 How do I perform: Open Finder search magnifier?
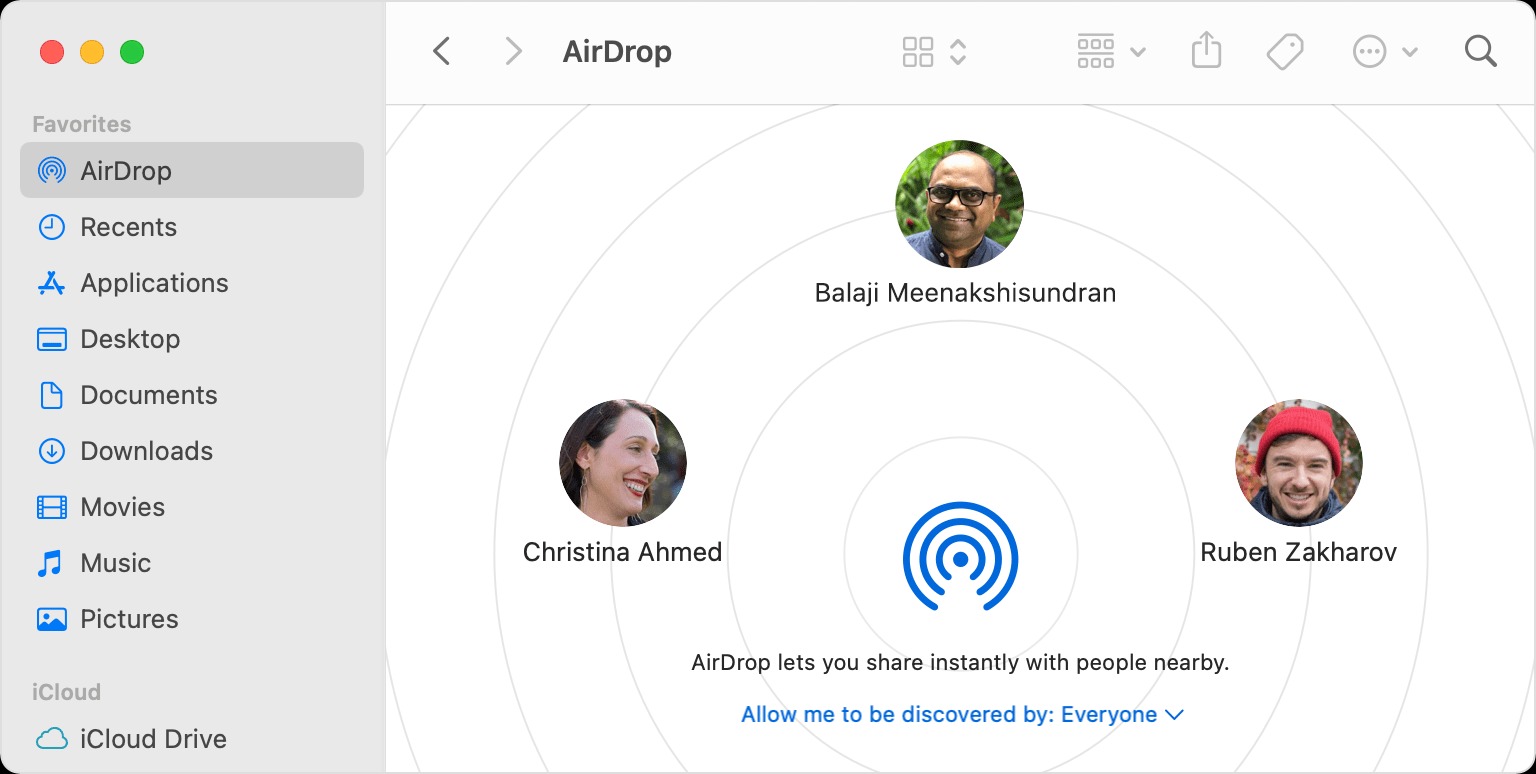(x=1480, y=51)
